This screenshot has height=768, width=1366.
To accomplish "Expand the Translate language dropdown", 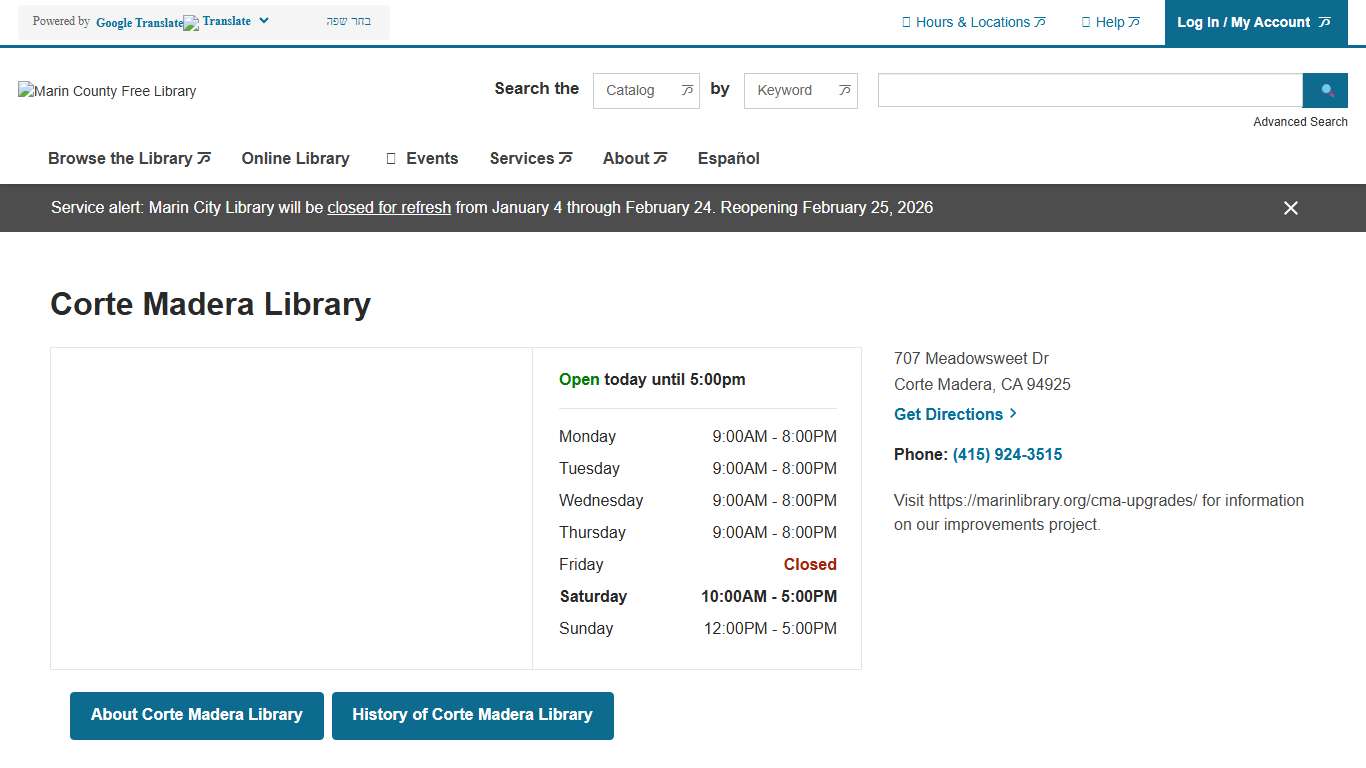I will click(x=262, y=20).
